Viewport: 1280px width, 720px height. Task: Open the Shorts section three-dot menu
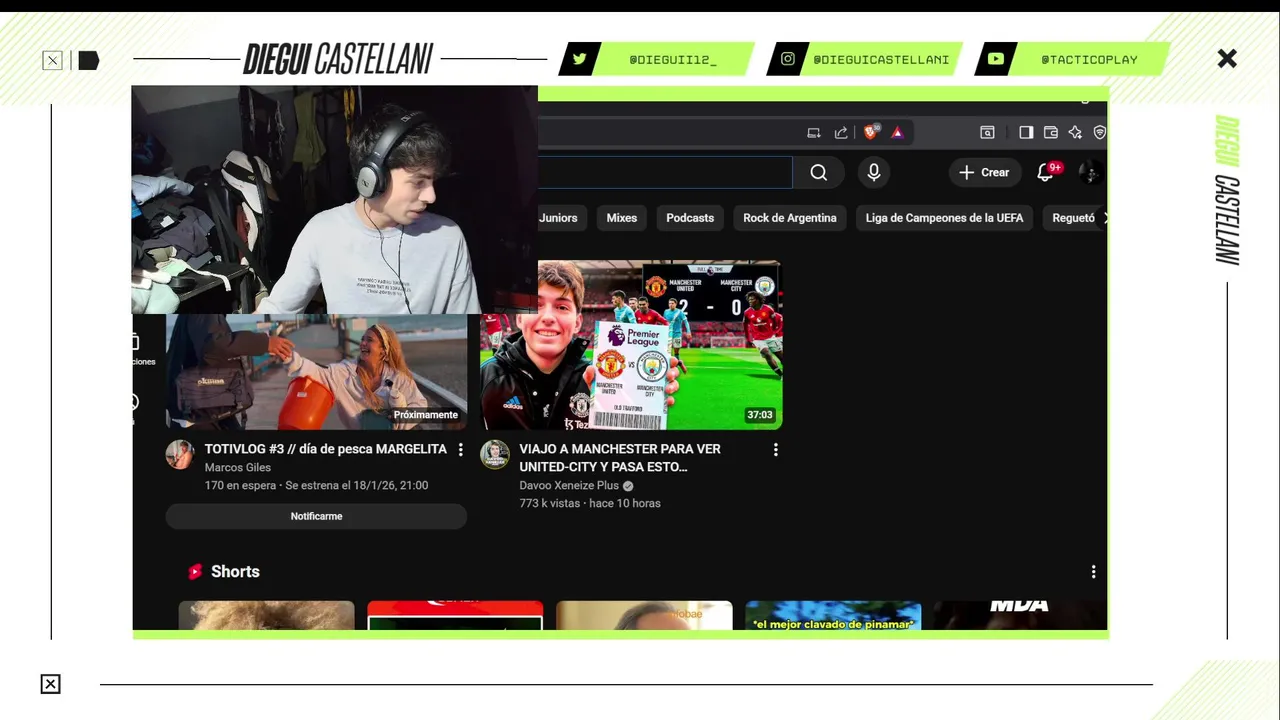[1093, 572]
